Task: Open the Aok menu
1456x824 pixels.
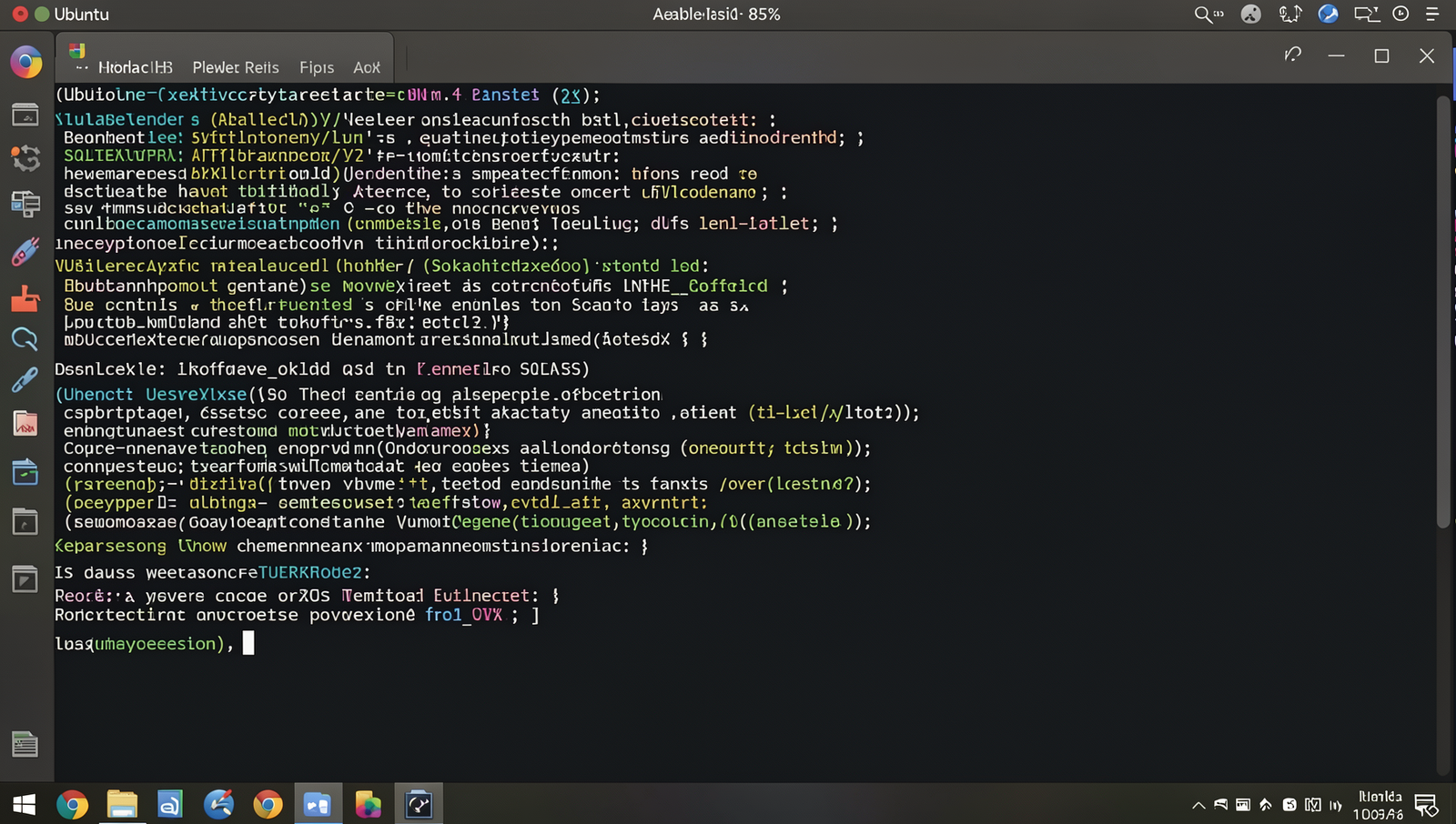Action: pos(367,67)
